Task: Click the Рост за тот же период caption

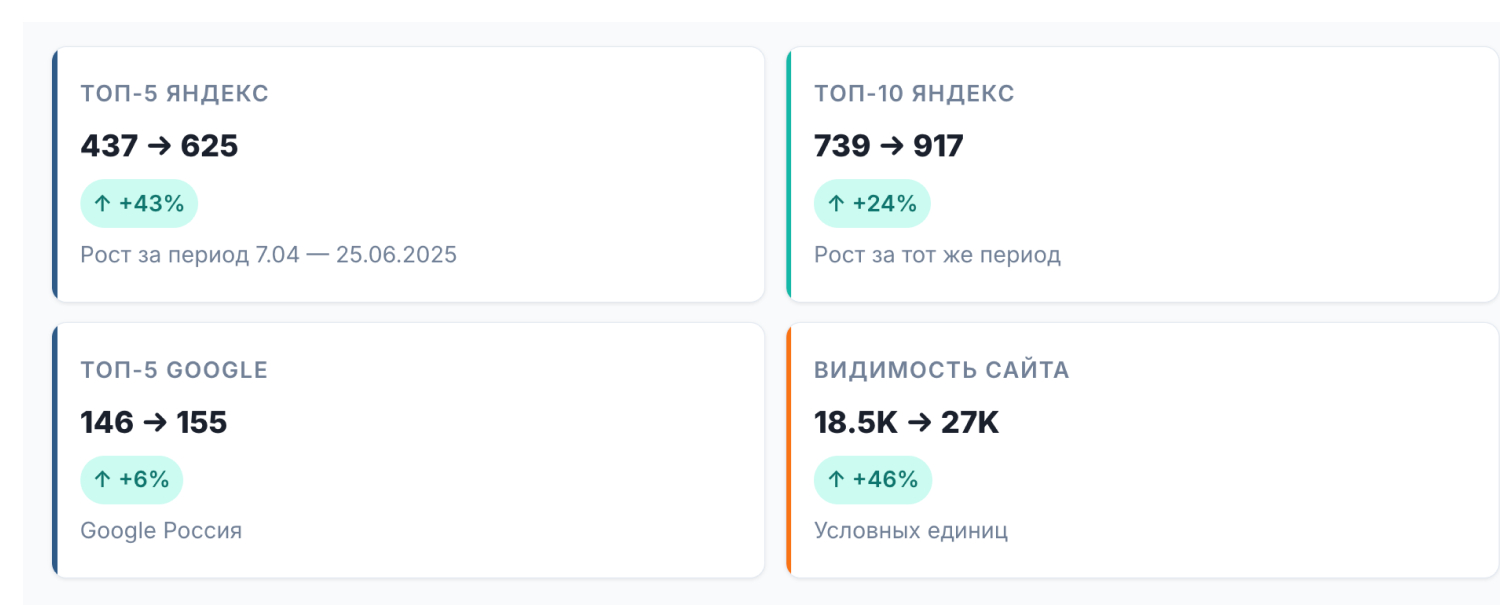Action: 937,255
